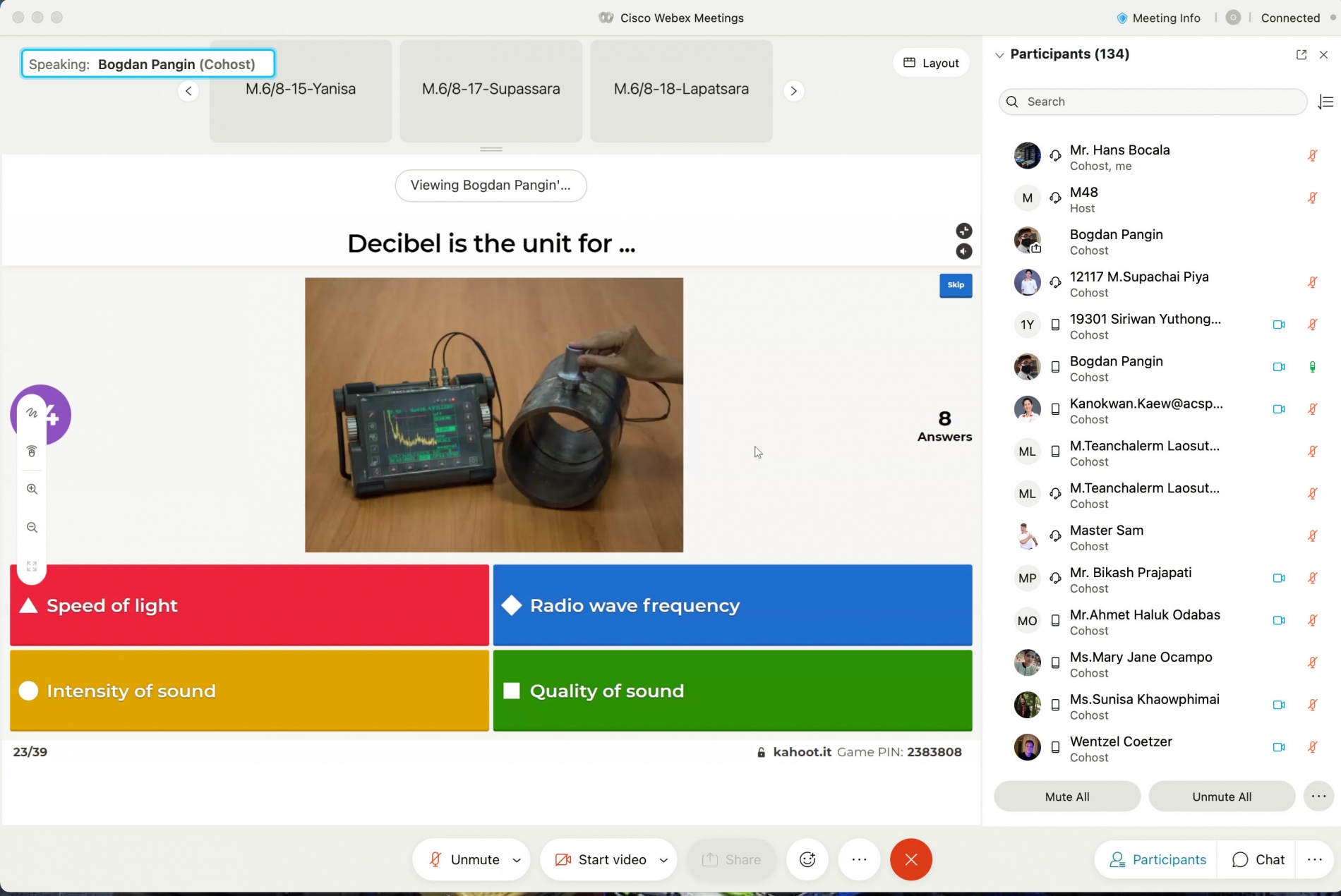The height and width of the screenshot is (896, 1341).
Task: Choose the Radio wave frequency answer
Action: click(x=733, y=605)
